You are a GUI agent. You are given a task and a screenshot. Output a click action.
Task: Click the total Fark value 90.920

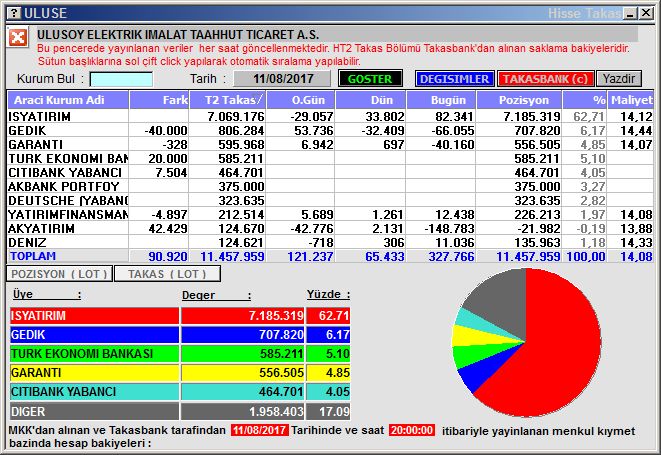click(x=168, y=256)
